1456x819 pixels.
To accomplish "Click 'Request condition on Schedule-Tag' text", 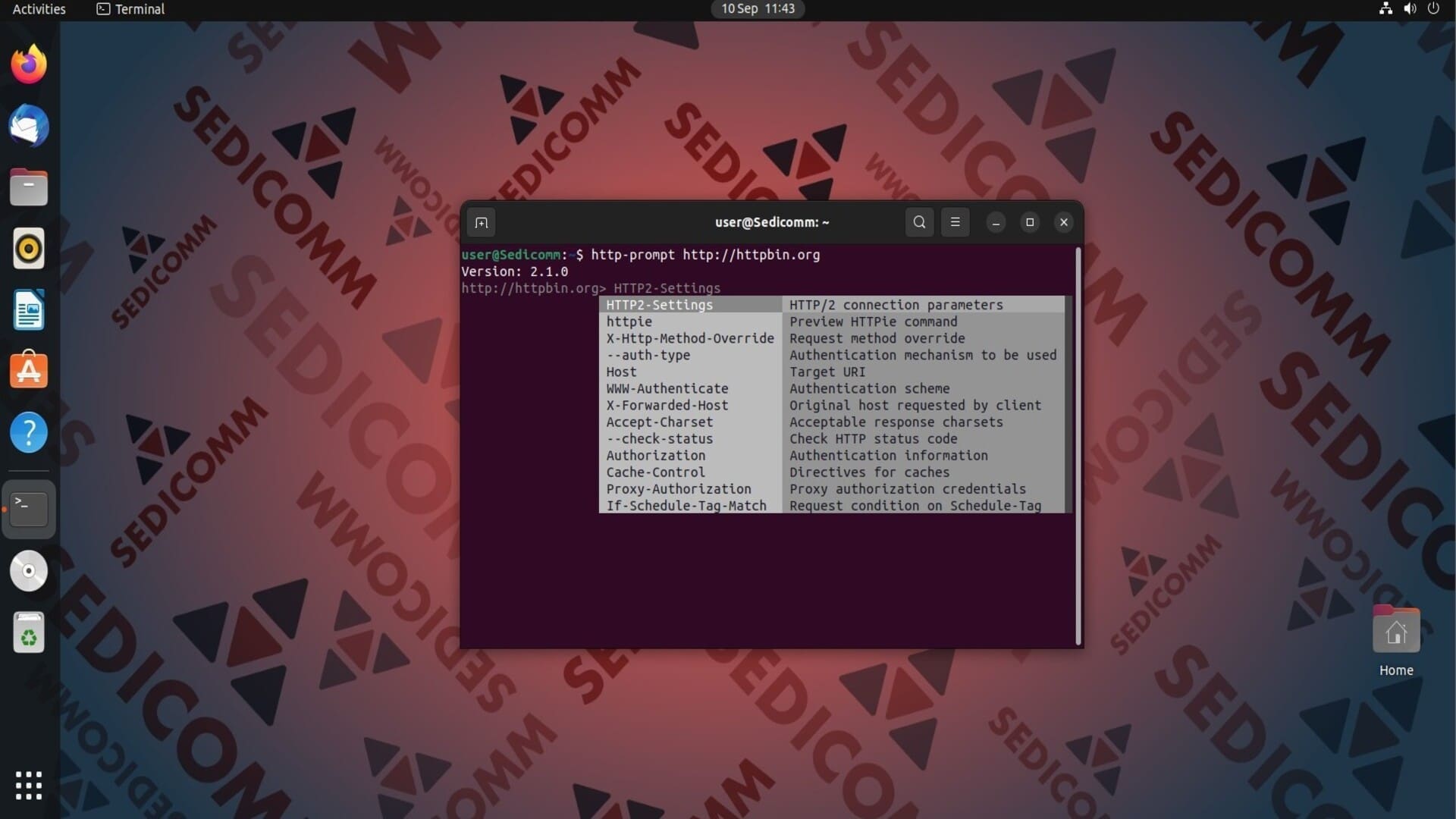I will pyautogui.click(x=915, y=505).
